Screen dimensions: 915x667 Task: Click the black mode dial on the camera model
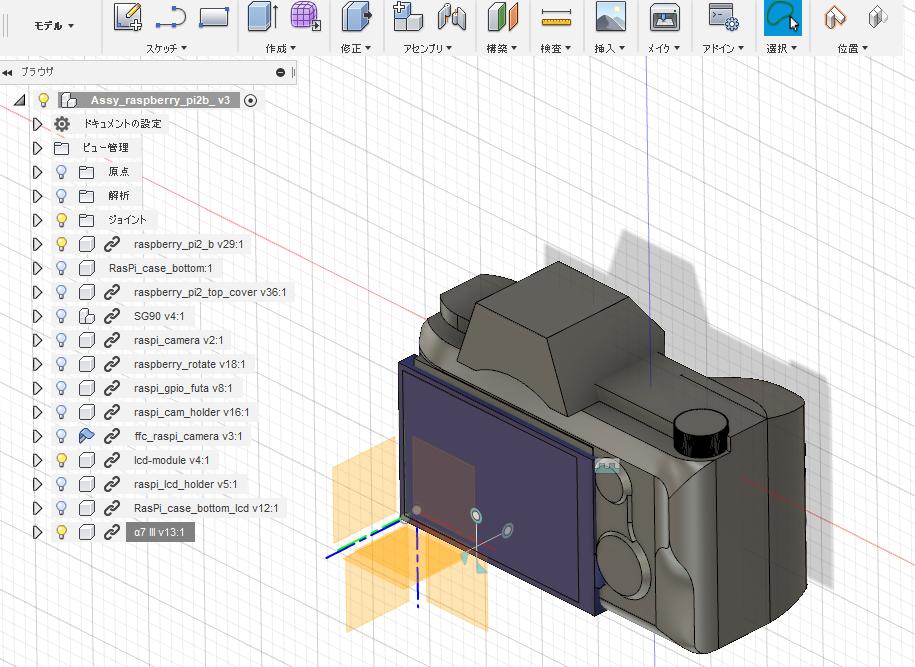point(702,432)
